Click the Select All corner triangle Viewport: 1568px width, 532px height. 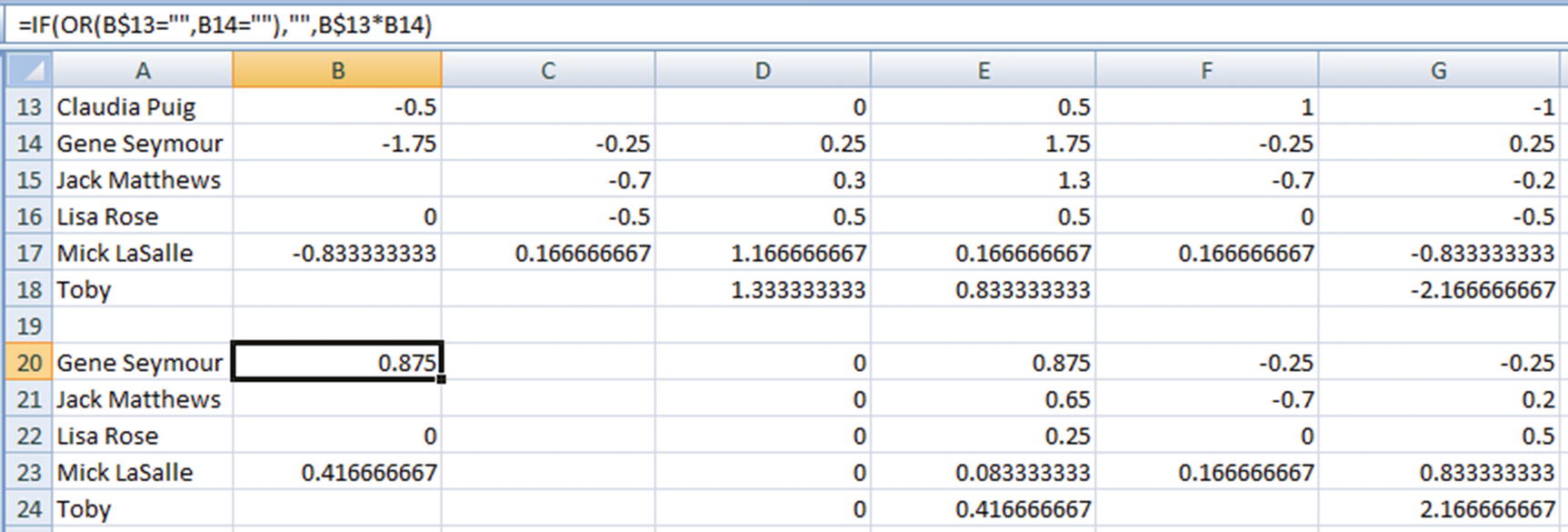tap(29, 70)
